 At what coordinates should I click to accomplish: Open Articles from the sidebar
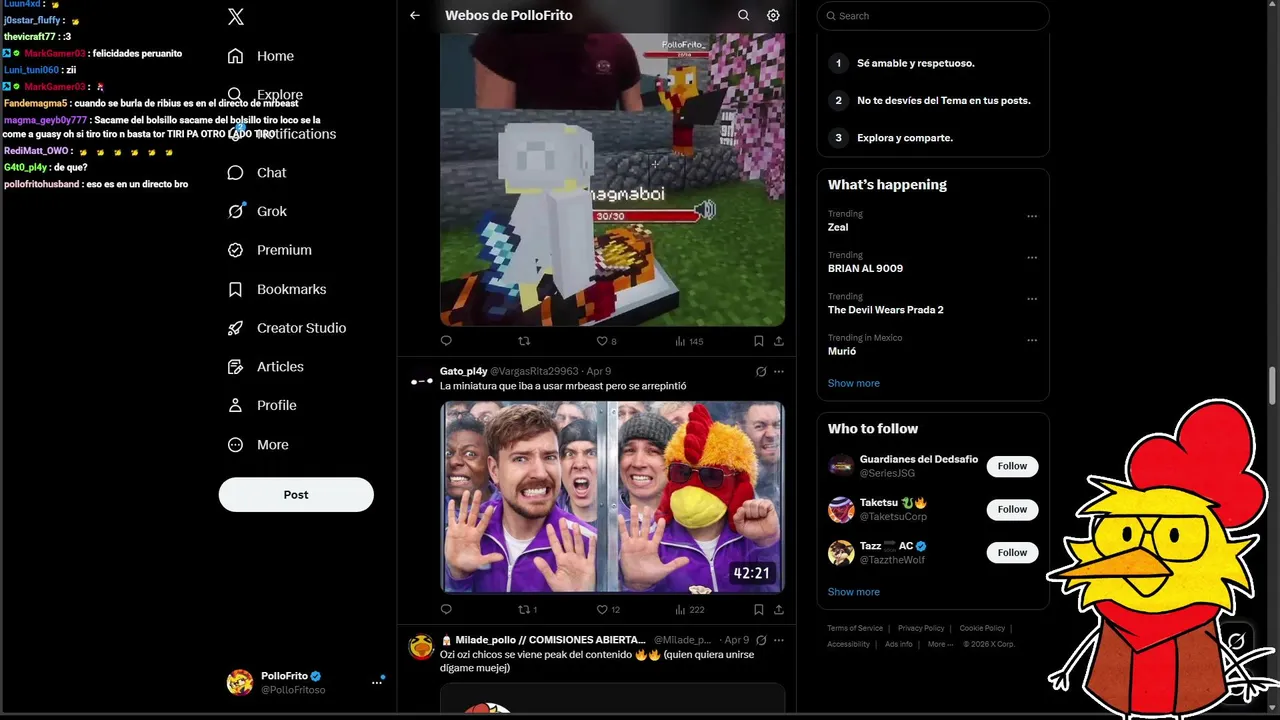266,366
